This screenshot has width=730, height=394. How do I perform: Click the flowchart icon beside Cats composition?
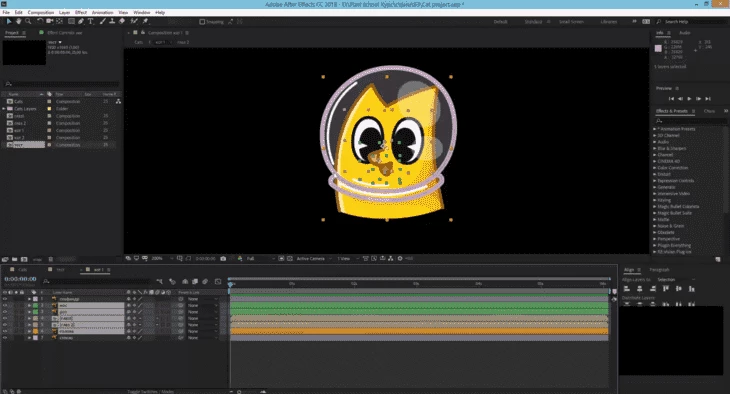[x=118, y=102]
